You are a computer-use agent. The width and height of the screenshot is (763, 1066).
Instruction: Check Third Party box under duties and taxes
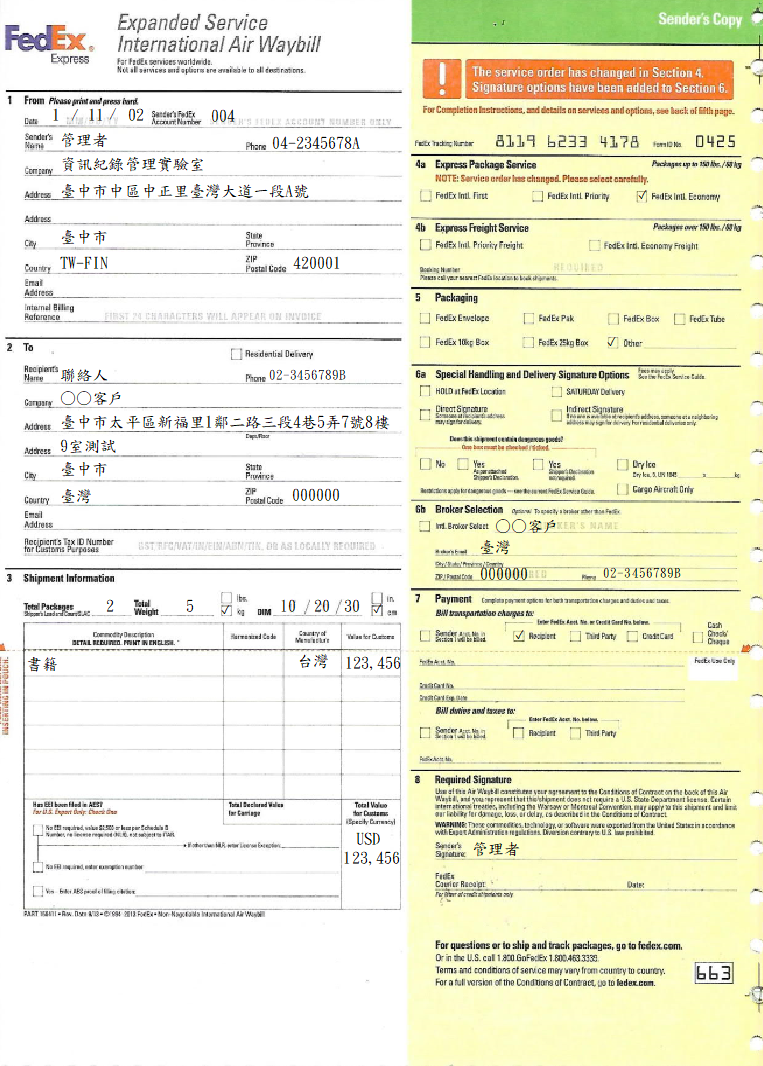[x=575, y=733]
